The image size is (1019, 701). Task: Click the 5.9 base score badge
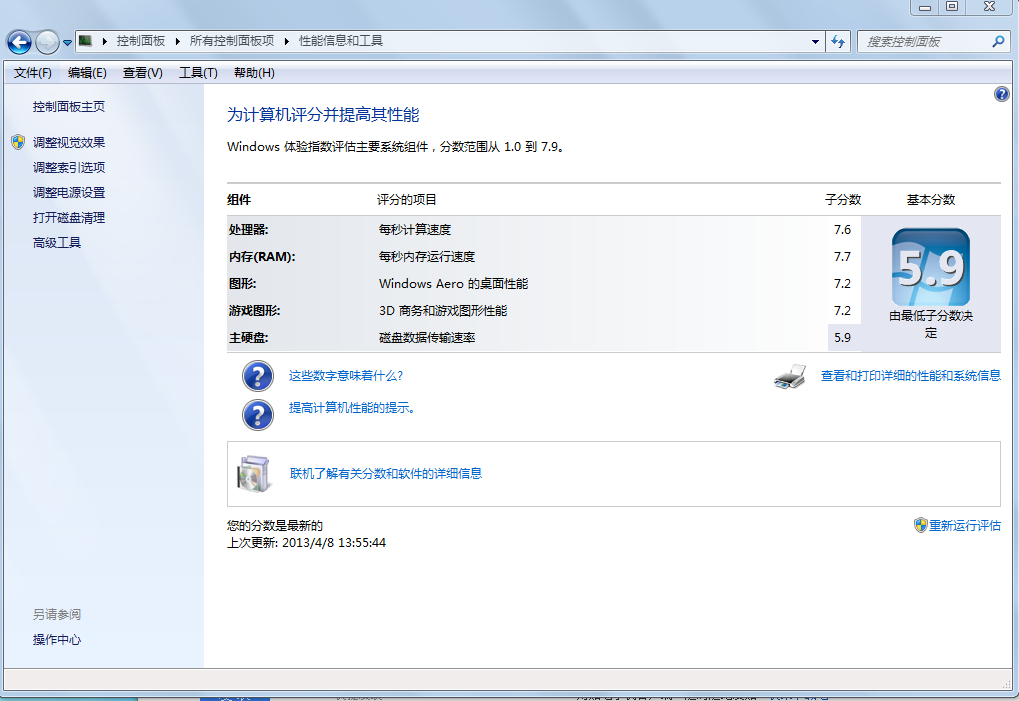[931, 267]
